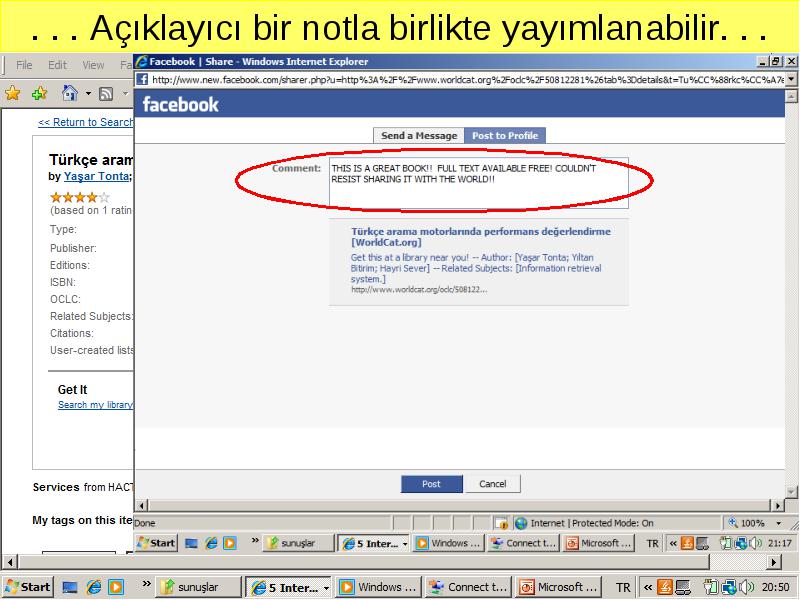The height and width of the screenshot is (600, 800).
Task: Click the inner tray volume speaker icon
Action: pyautogui.click(x=756, y=543)
